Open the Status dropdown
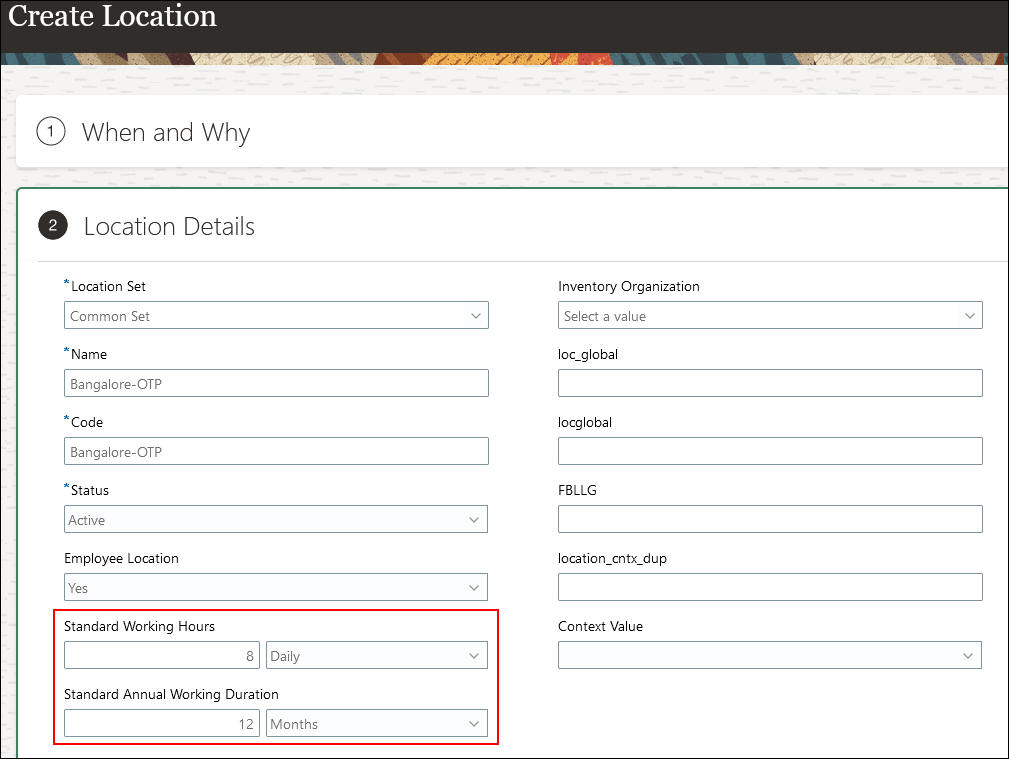1009x759 pixels. point(276,520)
